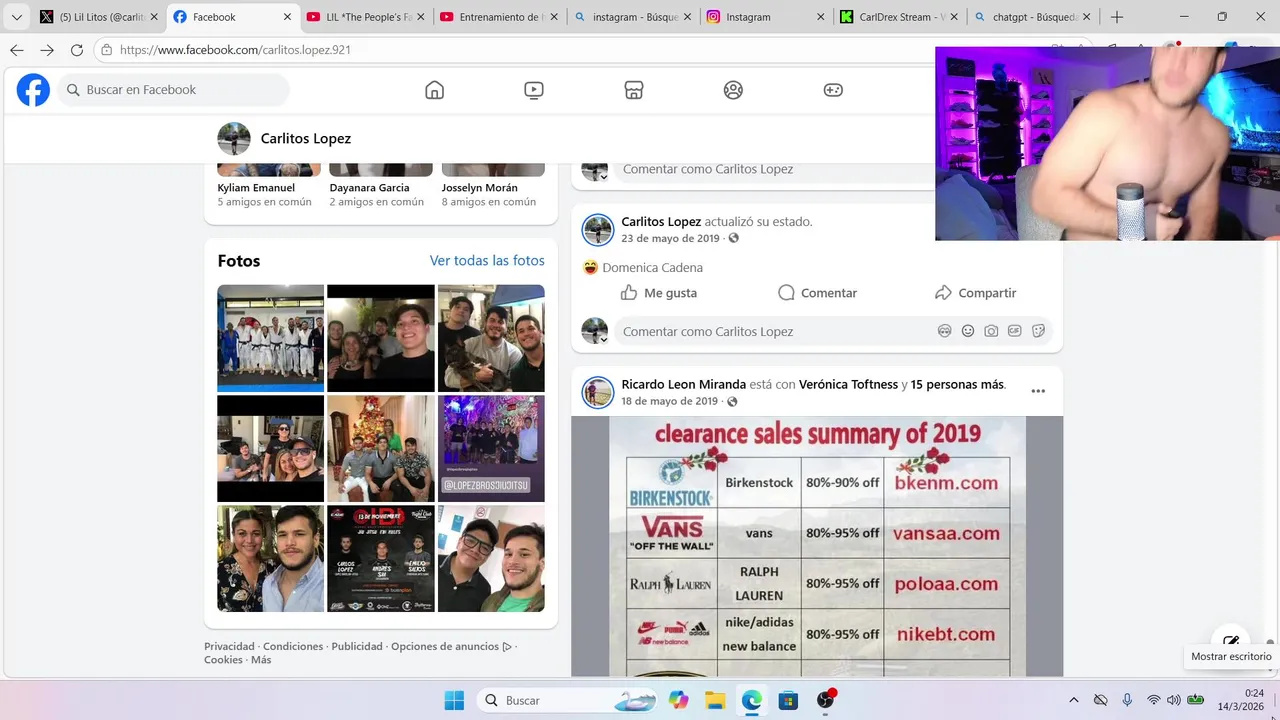Switch to the CarlDrex Stream tab

click(898, 17)
